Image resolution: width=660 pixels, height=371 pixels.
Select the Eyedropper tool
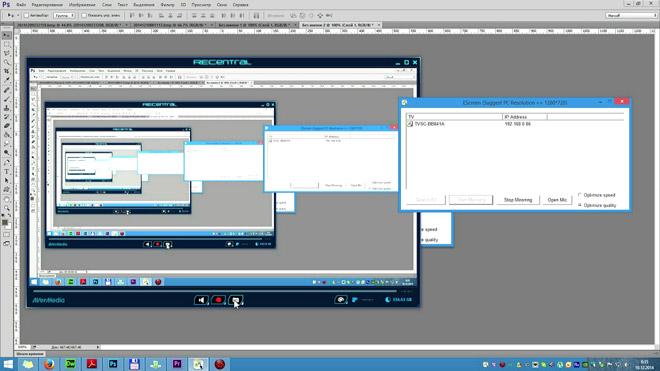7,80
